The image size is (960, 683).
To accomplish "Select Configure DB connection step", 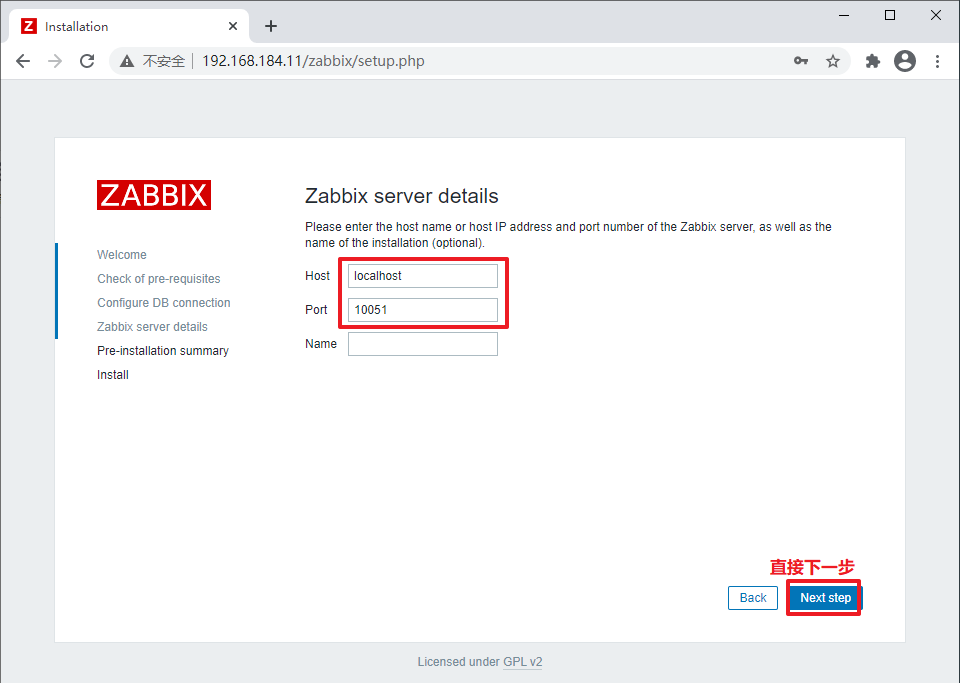I will click(x=163, y=303).
